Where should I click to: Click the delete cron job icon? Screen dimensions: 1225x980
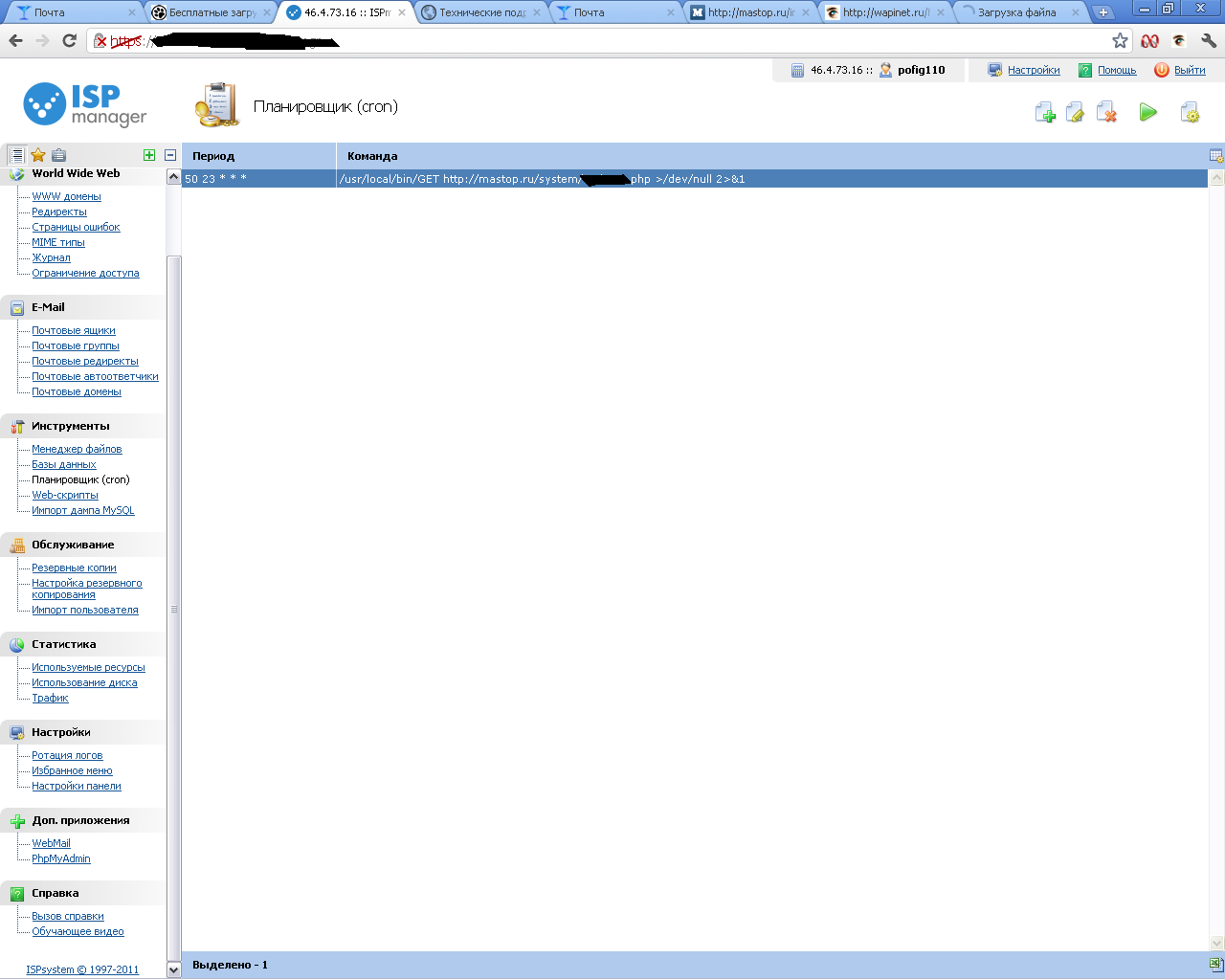[x=1106, y=113]
